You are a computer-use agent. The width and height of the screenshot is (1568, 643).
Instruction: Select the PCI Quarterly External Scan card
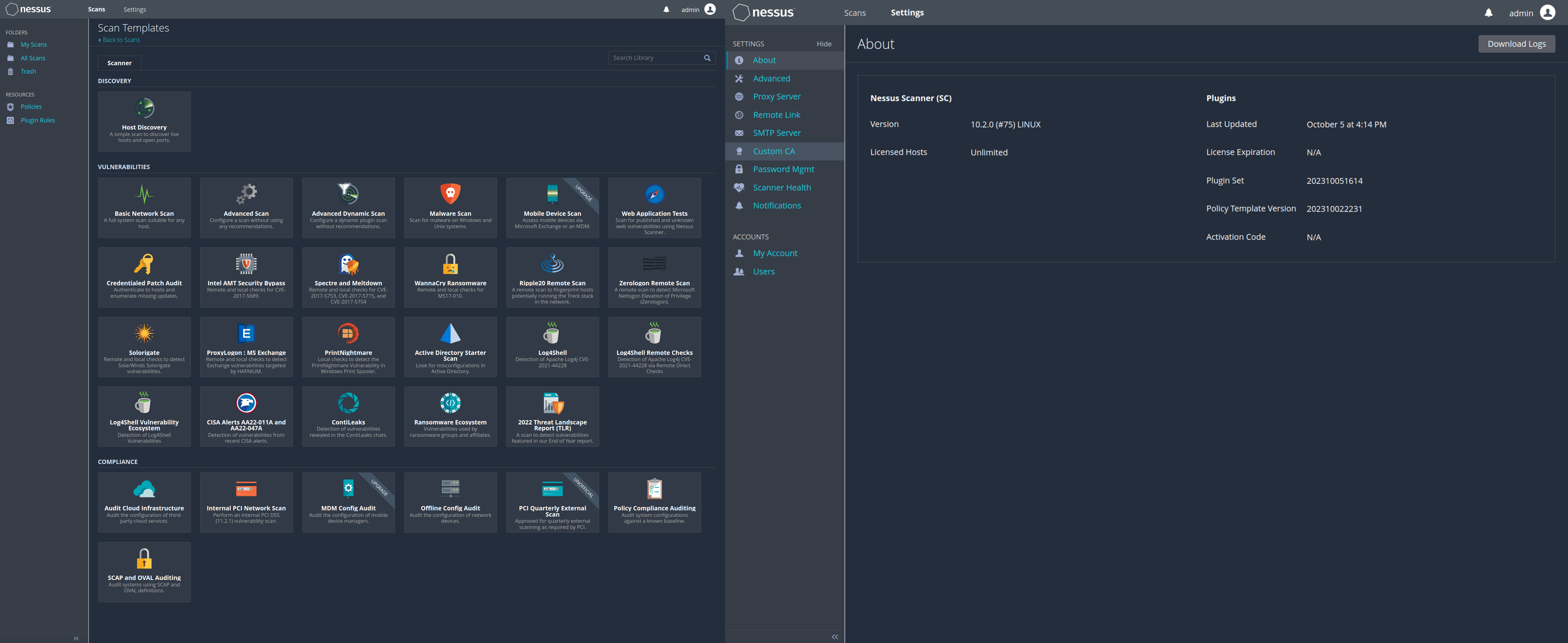552,502
